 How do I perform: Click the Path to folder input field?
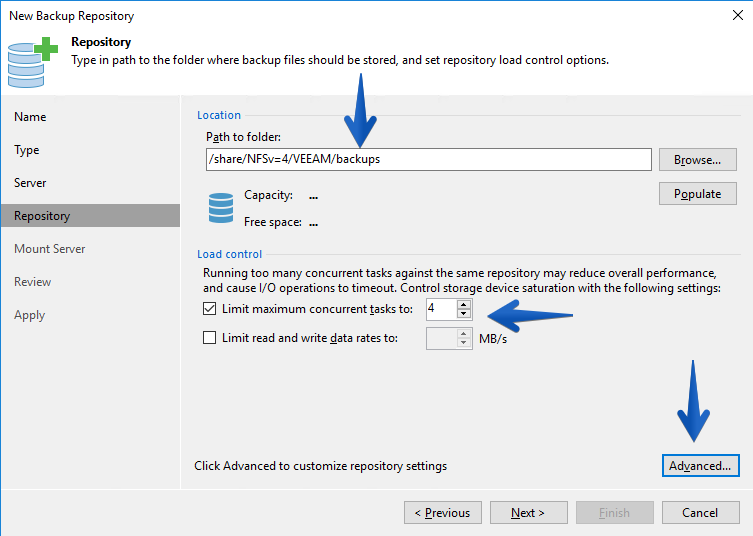428,159
